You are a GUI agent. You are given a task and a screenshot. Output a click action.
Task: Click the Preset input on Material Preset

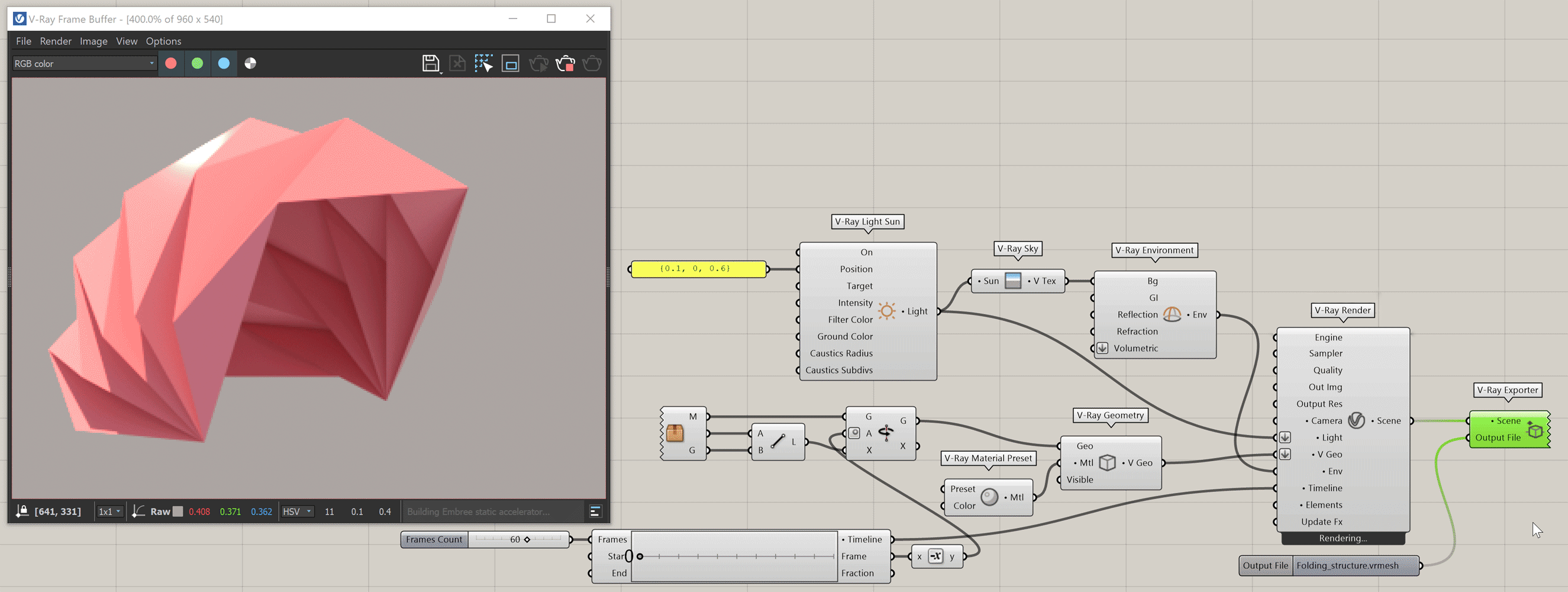962,489
